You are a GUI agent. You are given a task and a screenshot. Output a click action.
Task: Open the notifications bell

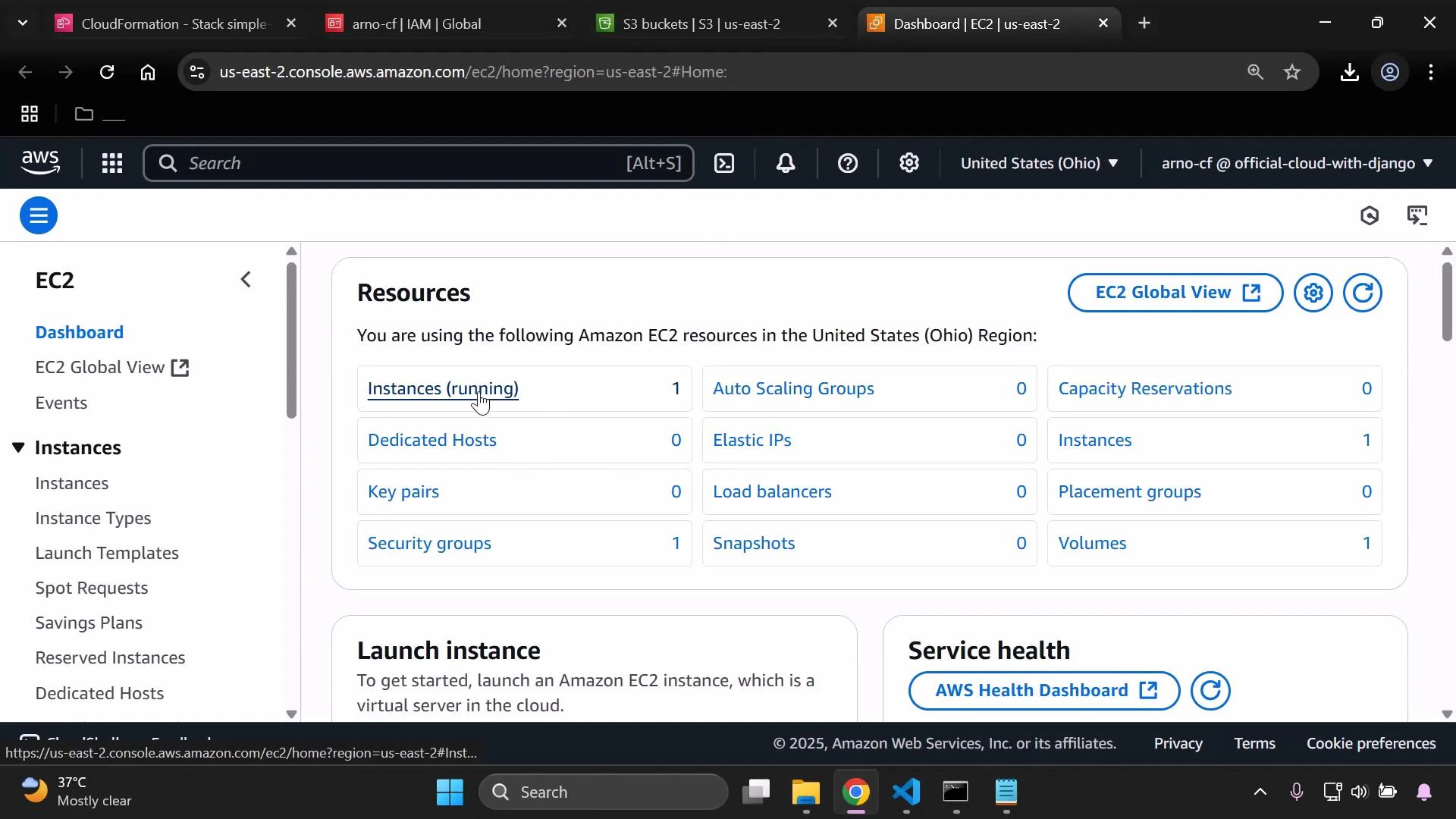[786, 163]
